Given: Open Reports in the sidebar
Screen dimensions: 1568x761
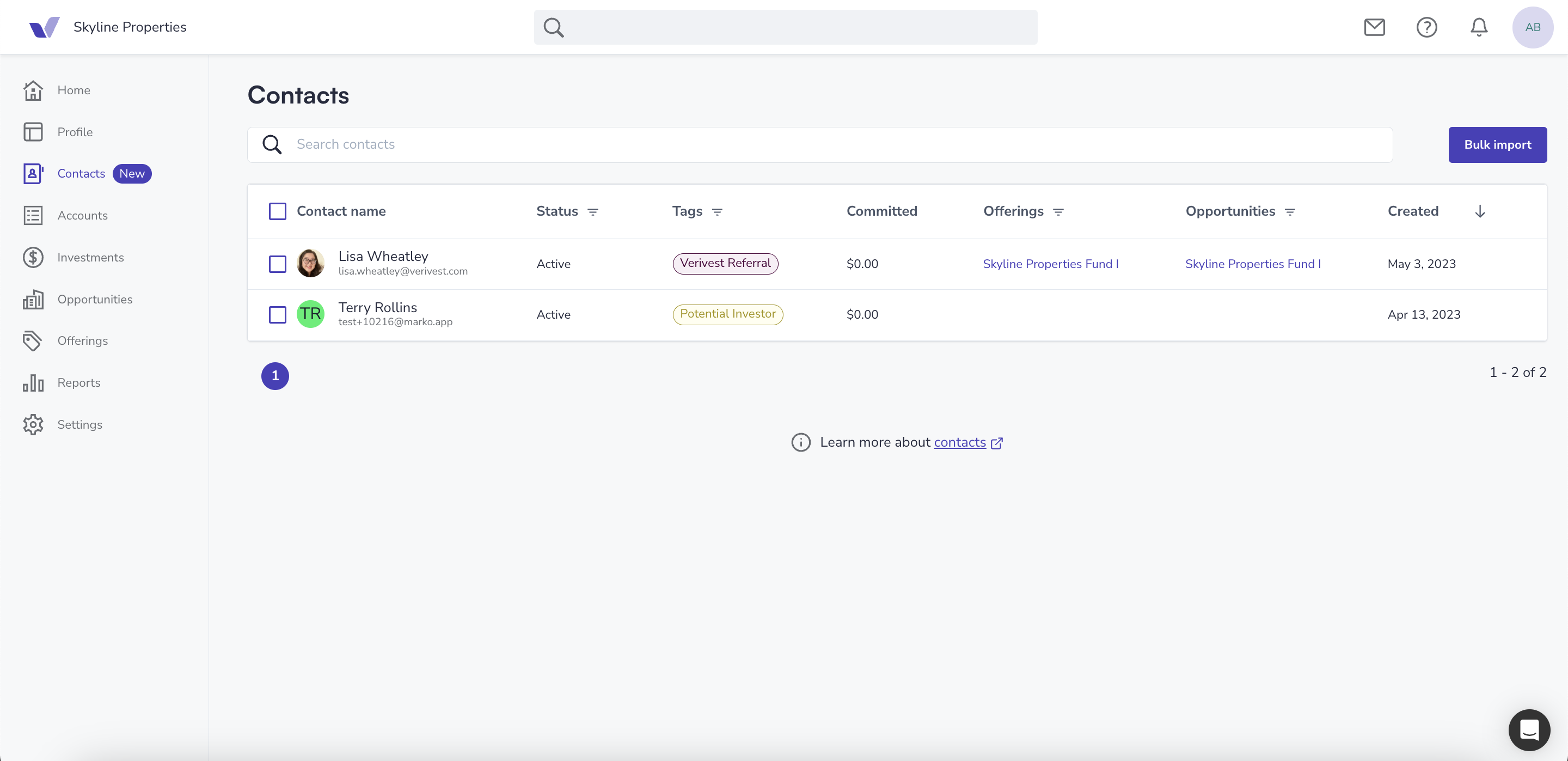Looking at the screenshot, I should pyautogui.click(x=78, y=383).
